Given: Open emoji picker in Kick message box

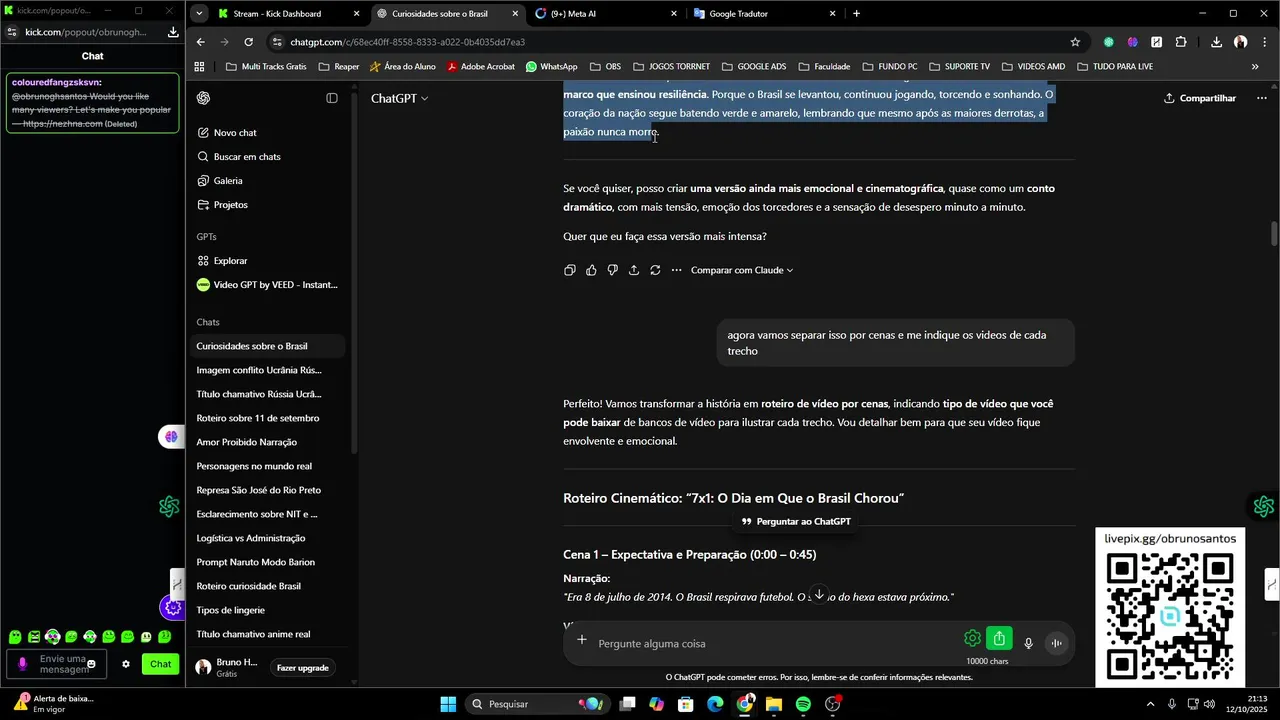Looking at the screenshot, I should [91, 664].
